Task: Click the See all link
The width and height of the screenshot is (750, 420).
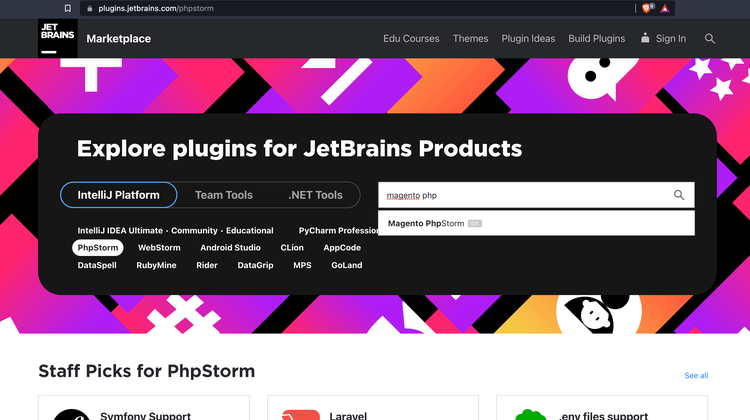Action: 696,376
